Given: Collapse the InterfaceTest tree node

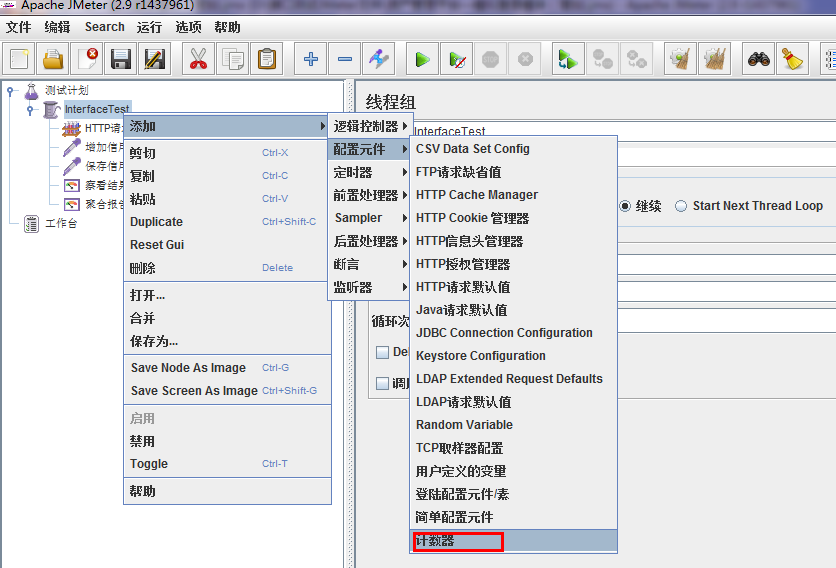Looking at the screenshot, I should point(30,110).
